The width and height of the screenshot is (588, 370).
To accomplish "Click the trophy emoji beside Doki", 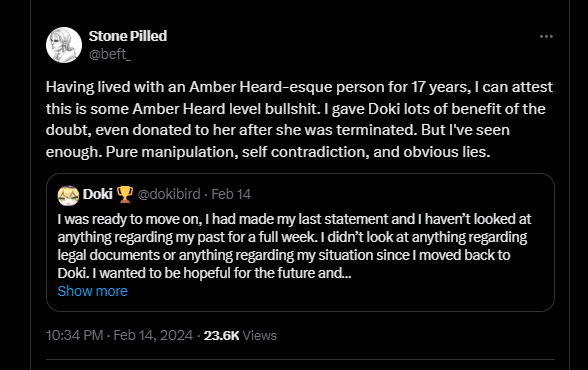I will point(124,194).
